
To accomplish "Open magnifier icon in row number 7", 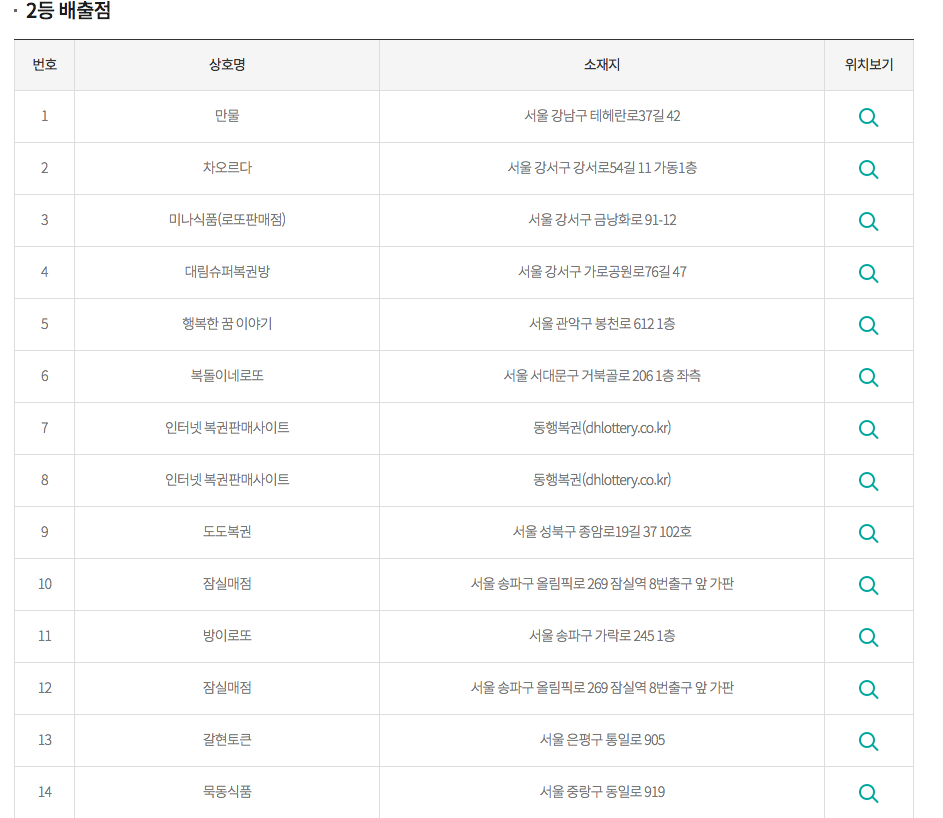I will (868, 429).
